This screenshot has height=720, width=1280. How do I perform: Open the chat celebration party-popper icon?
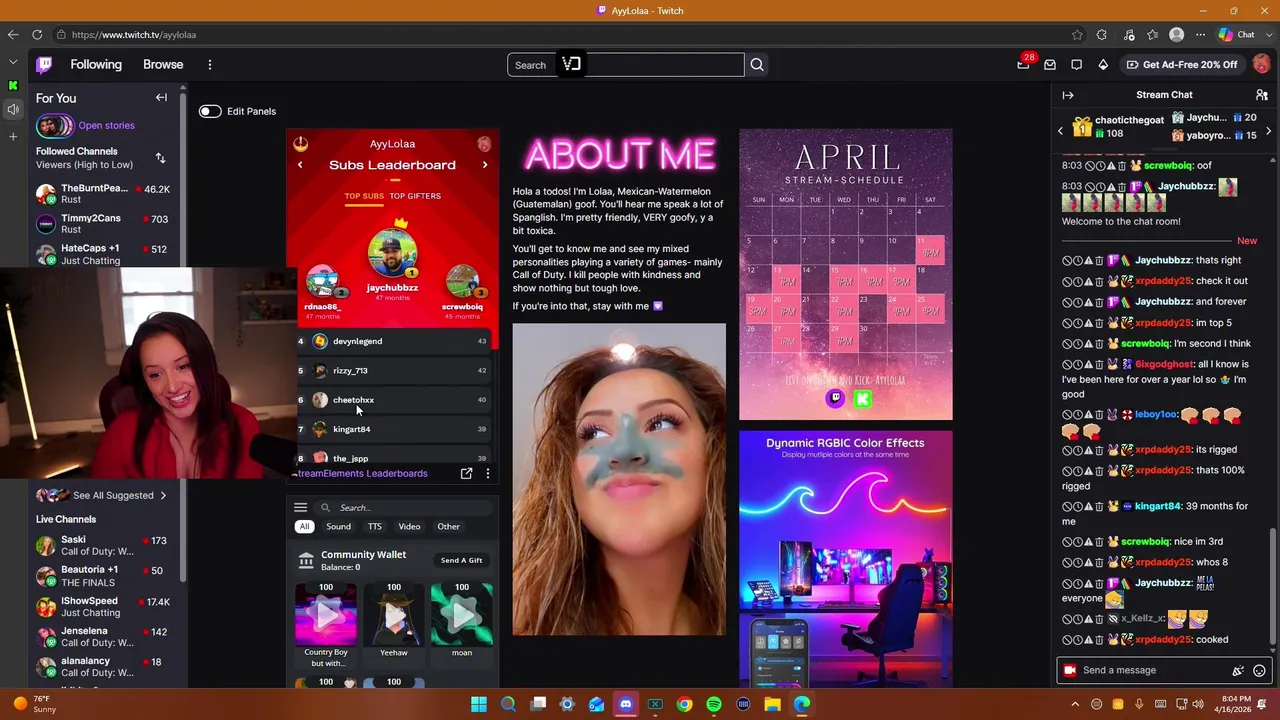point(1238,671)
